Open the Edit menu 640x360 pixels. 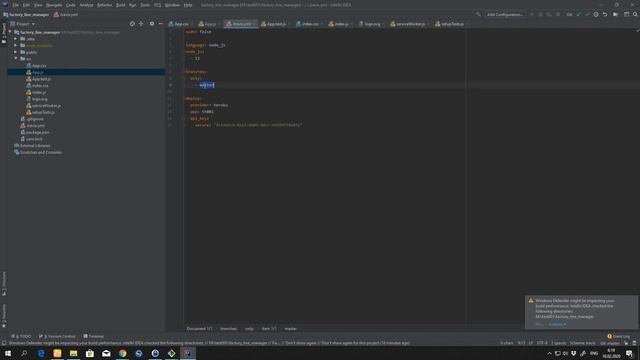(26, 5)
